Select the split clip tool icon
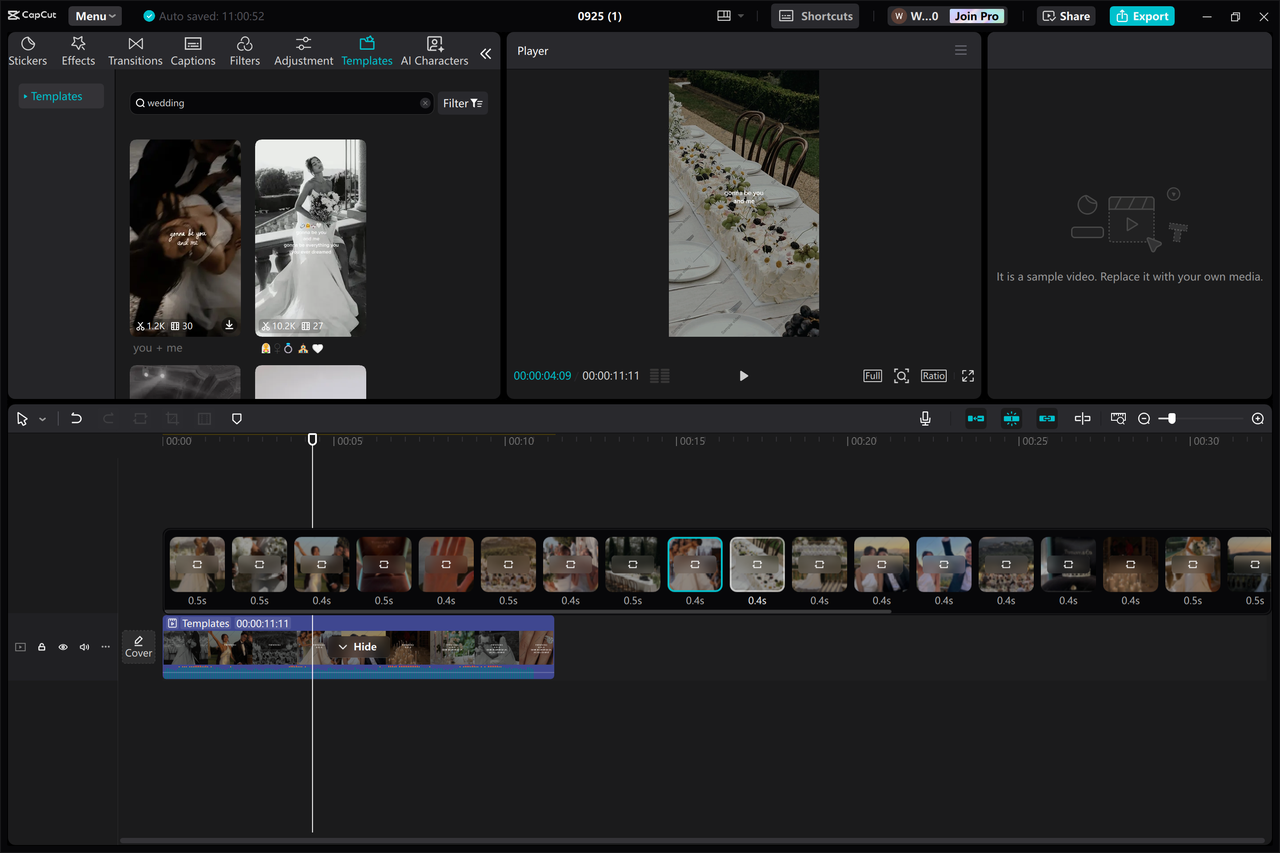Image resolution: width=1280 pixels, height=853 pixels. pos(1082,418)
